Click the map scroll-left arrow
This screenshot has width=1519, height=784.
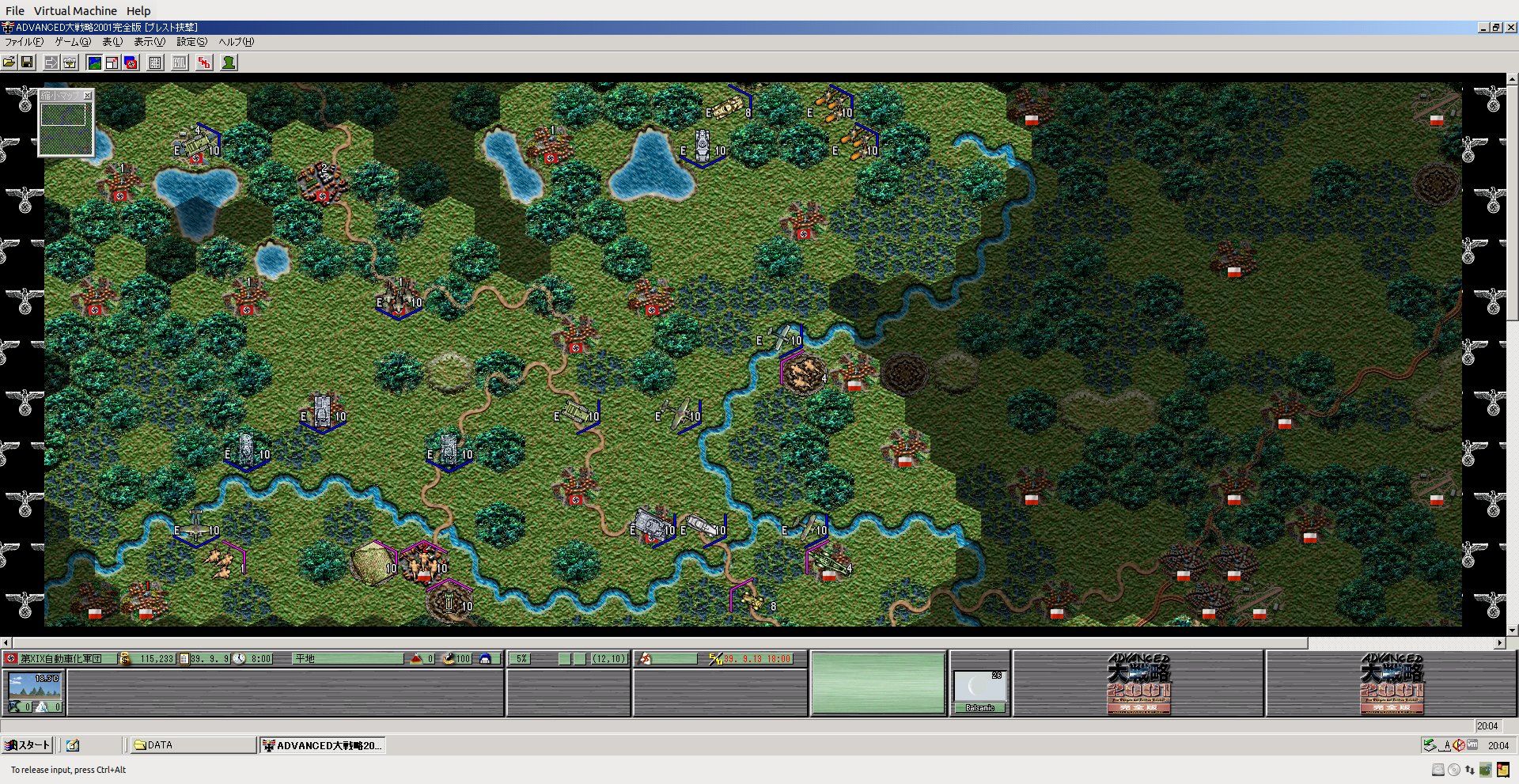coord(6,643)
